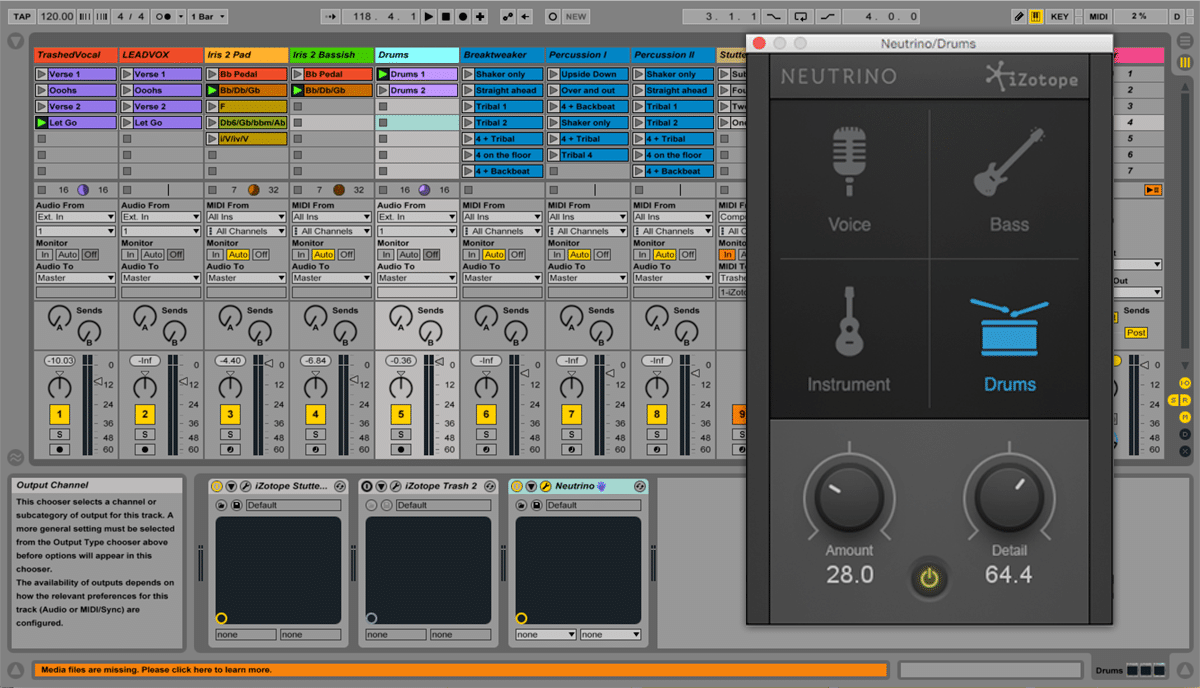The height and width of the screenshot is (688, 1200).
Task: Open TrashedVocal Audio From Ext. In dropdown
Action: click(x=75, y=217)
